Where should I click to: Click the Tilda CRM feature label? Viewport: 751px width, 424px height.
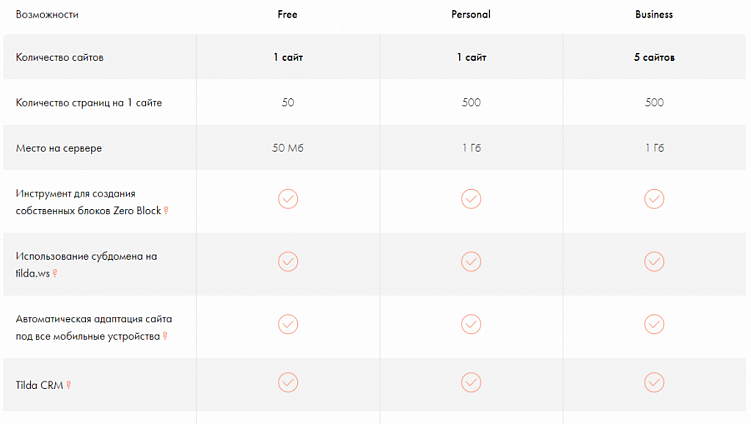pos(40,385)
